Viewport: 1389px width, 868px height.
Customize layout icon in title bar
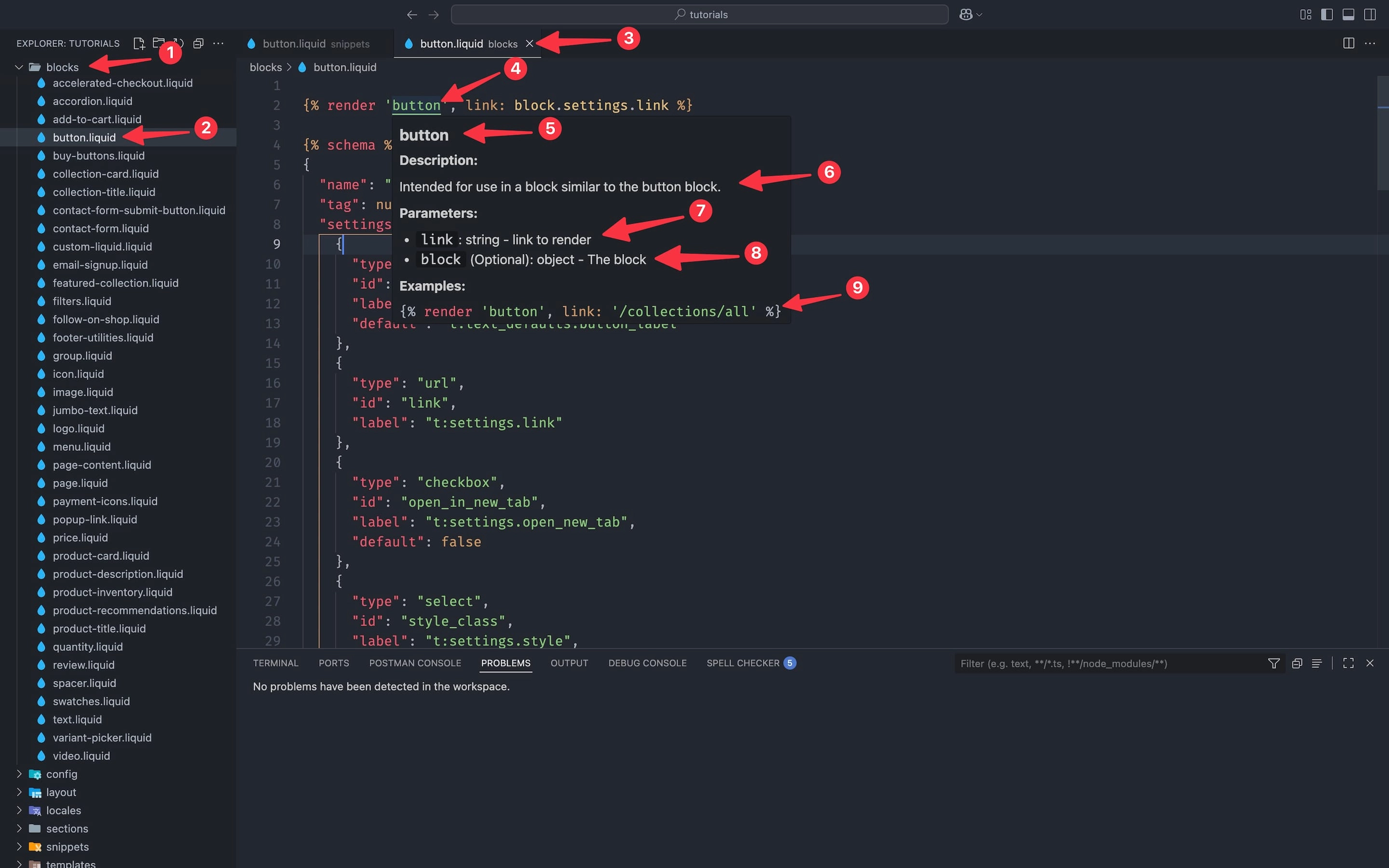(1306, 15)
